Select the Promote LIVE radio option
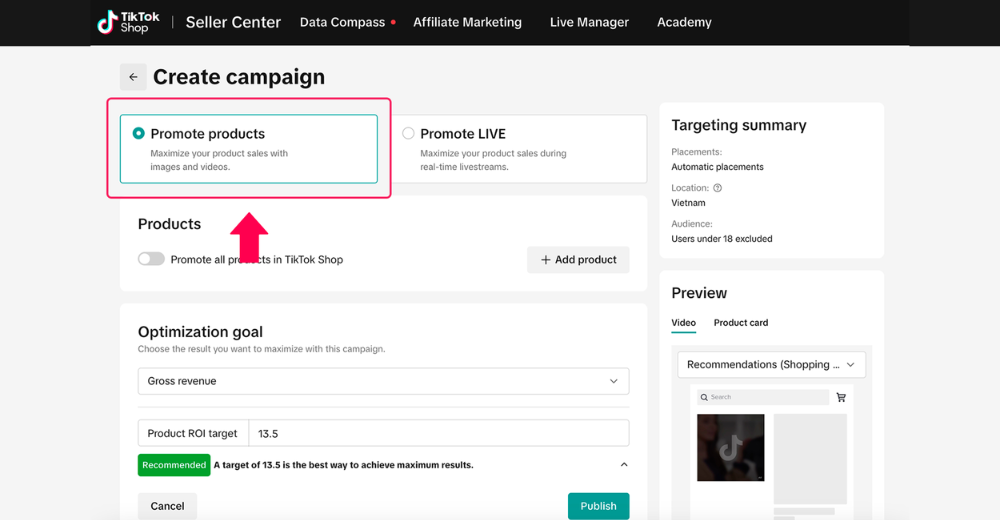This screenshot has height=520, width=1000. pyautogui.click(x=408, y=133)
